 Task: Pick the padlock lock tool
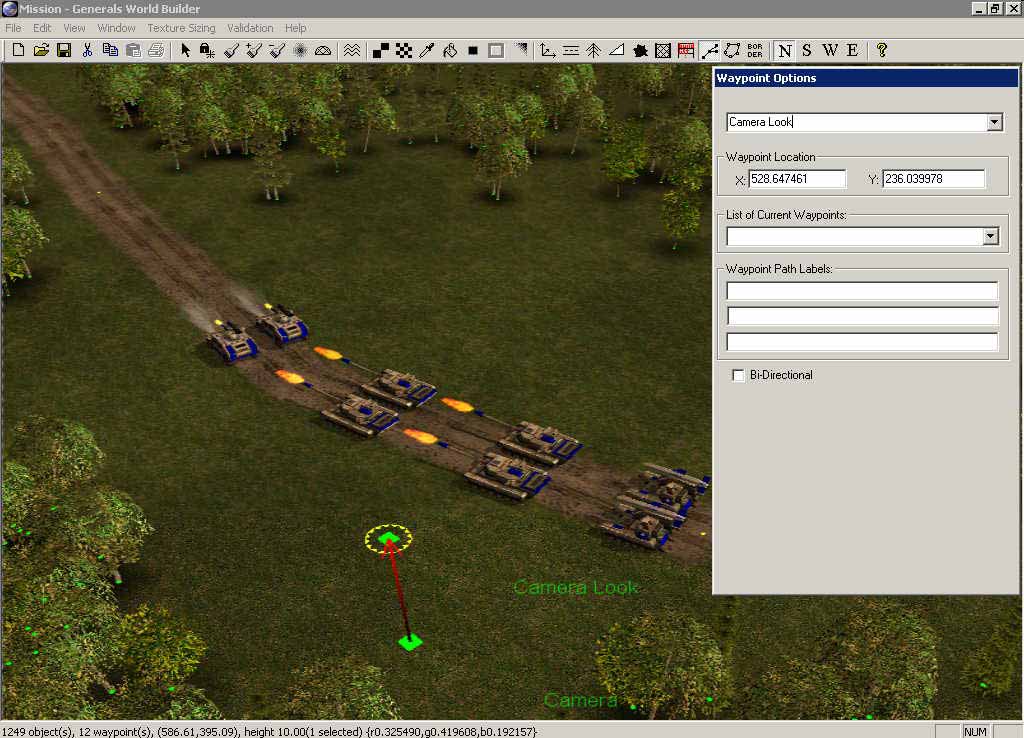click(x=208, y=50)
